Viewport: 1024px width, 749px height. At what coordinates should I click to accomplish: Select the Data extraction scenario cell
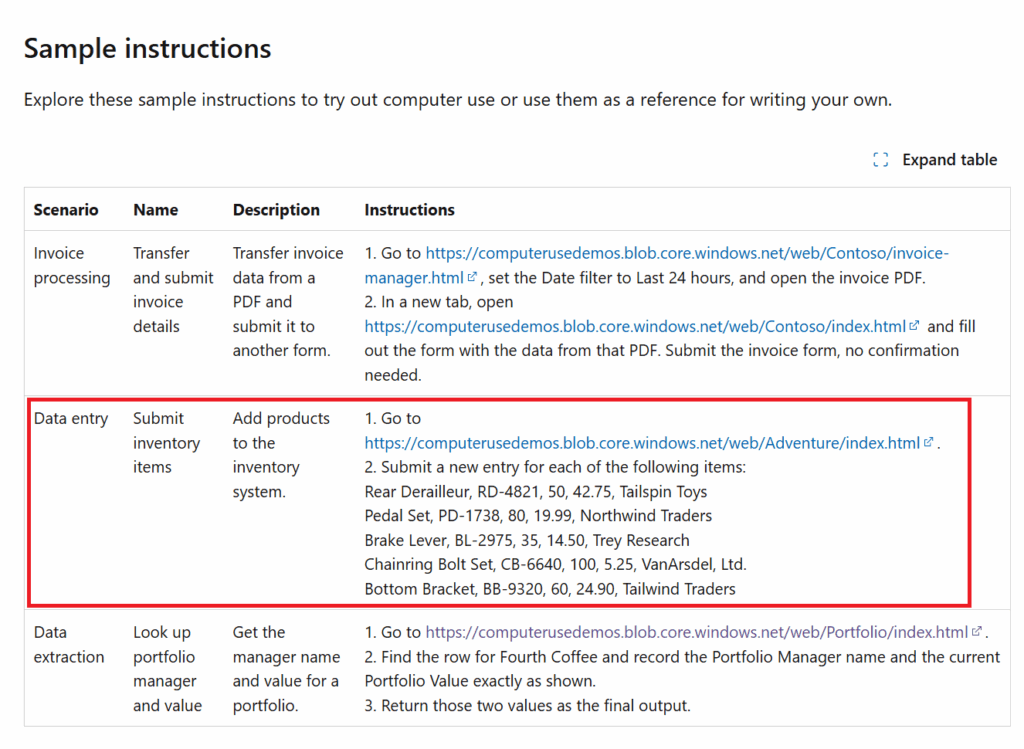pos(68,645)
